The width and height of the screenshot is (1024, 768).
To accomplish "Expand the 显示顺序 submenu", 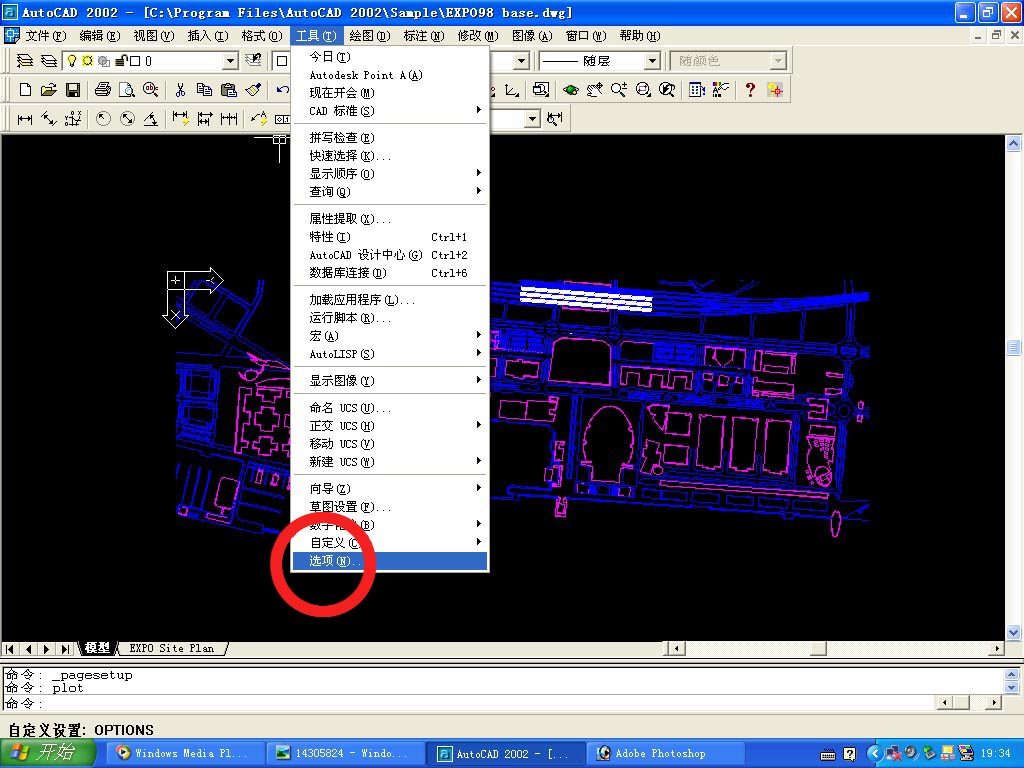I will coord(390,174).
